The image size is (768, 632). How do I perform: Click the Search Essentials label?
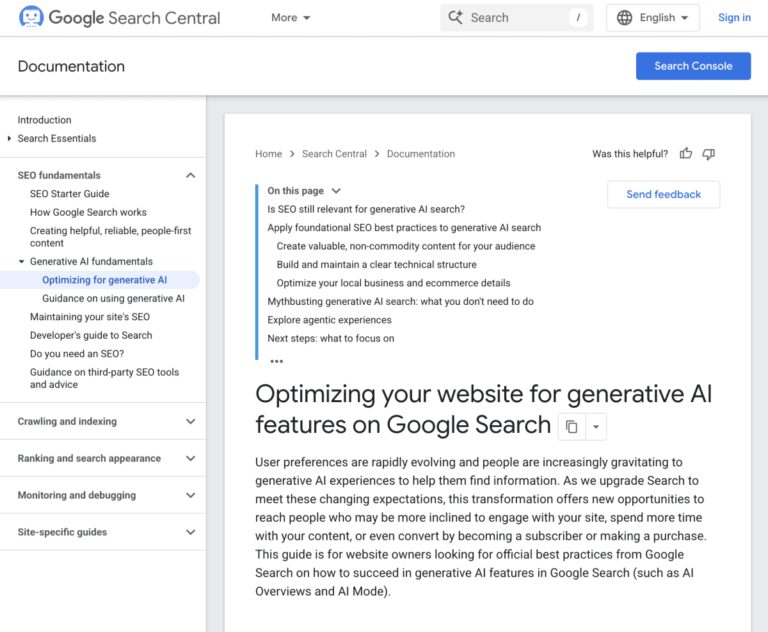coord(57,139)
